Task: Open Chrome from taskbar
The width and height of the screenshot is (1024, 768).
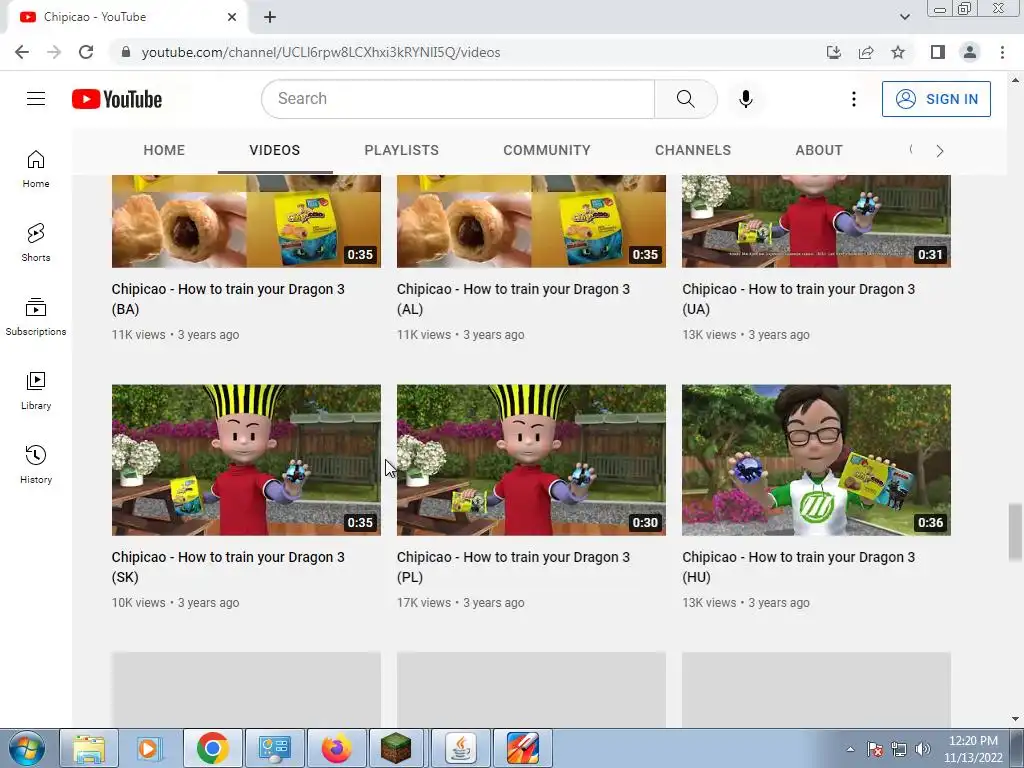Action: pos(213,748)
